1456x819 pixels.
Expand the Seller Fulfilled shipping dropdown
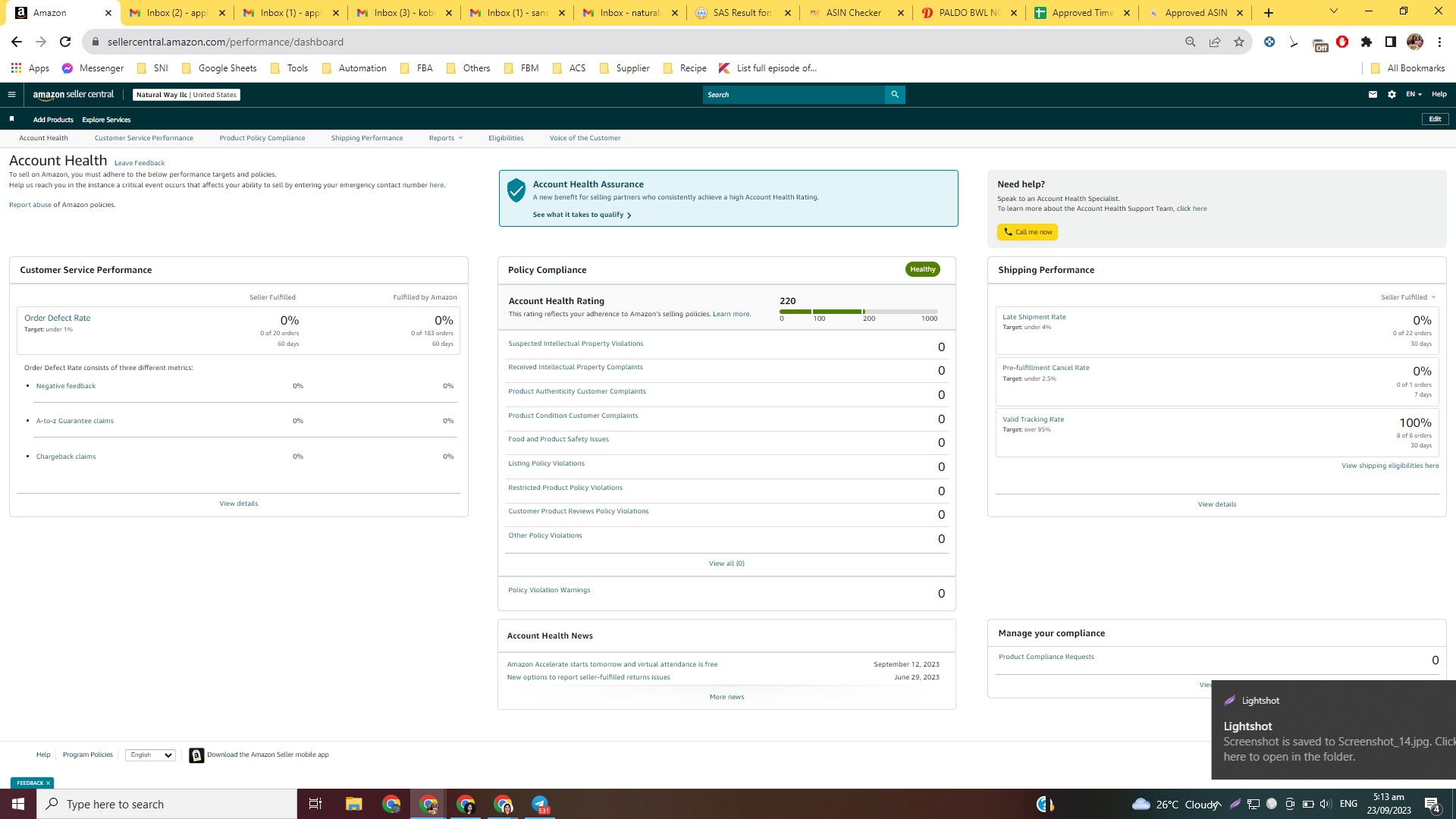1408,297
